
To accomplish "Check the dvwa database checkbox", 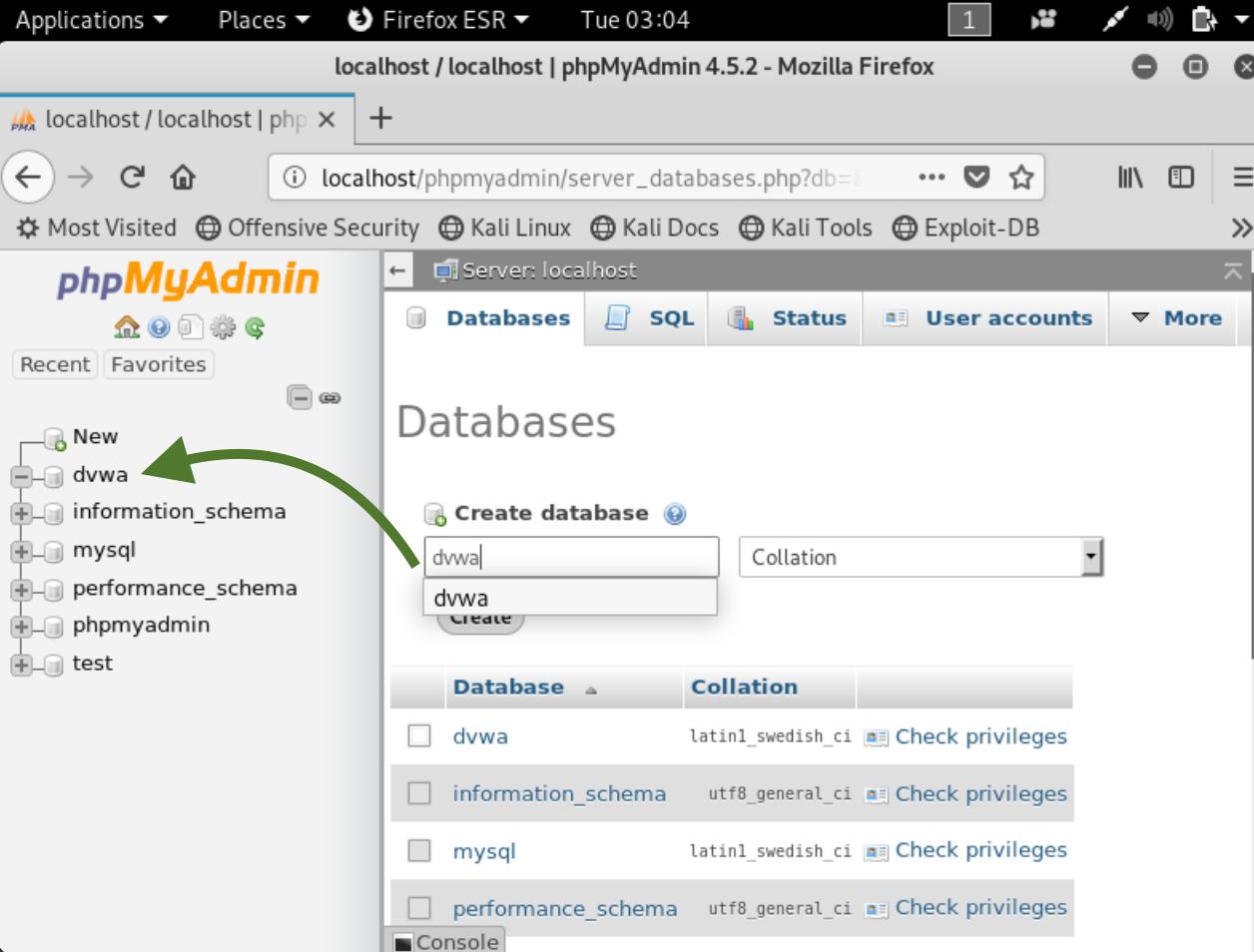I will click(x=419, y=736).
